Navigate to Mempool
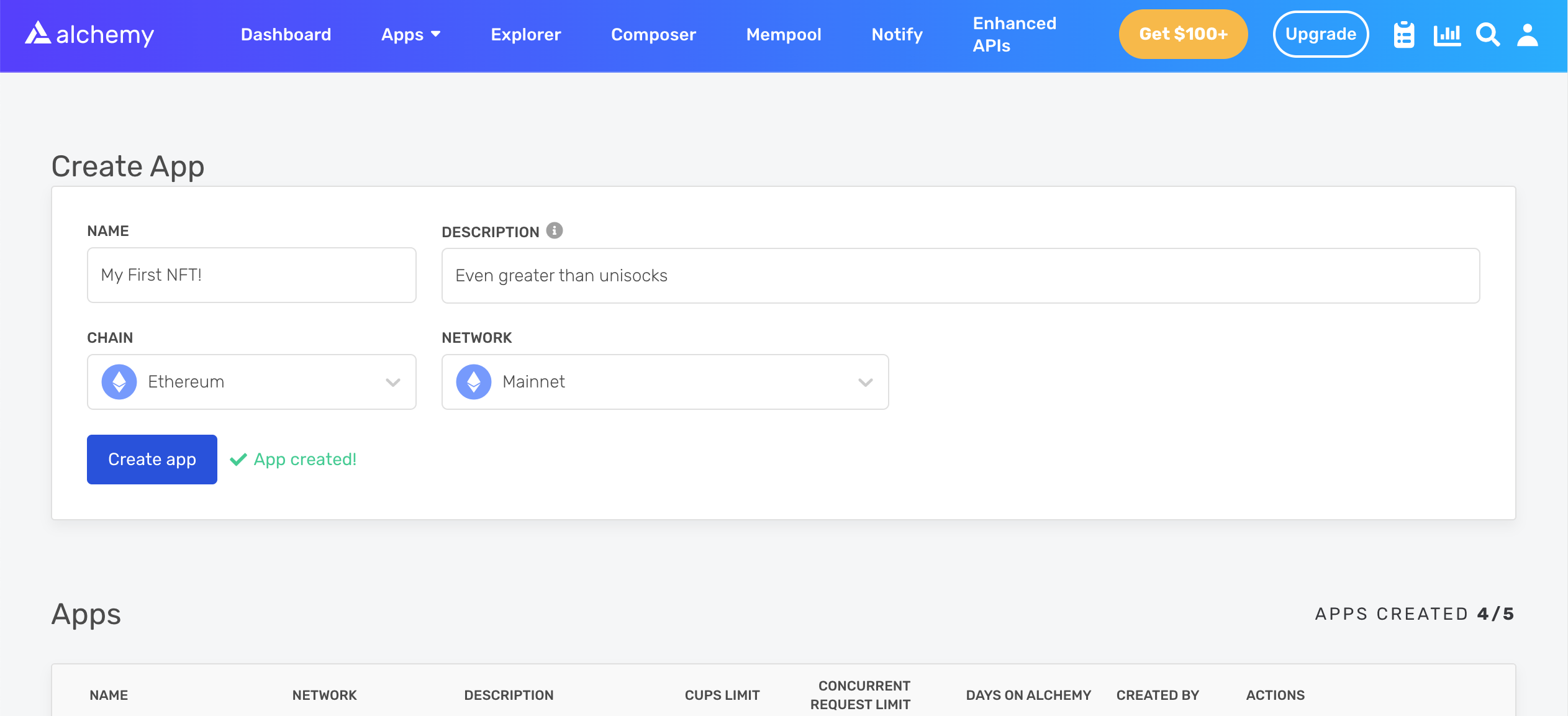This screenshot has width=1568, height=716. [784, 34]
